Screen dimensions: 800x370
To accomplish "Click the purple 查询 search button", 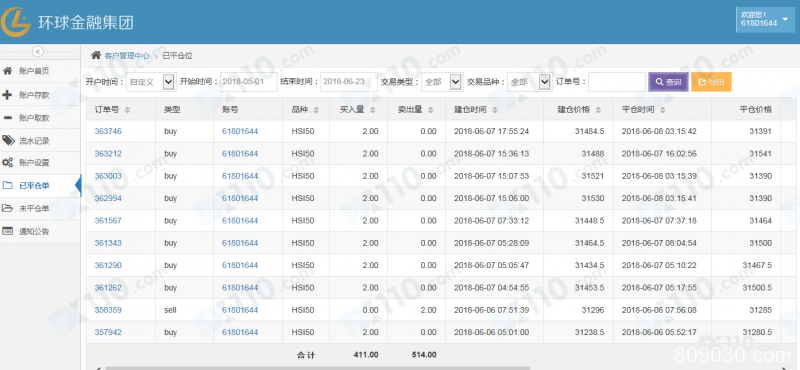I will tap(668, 82).
